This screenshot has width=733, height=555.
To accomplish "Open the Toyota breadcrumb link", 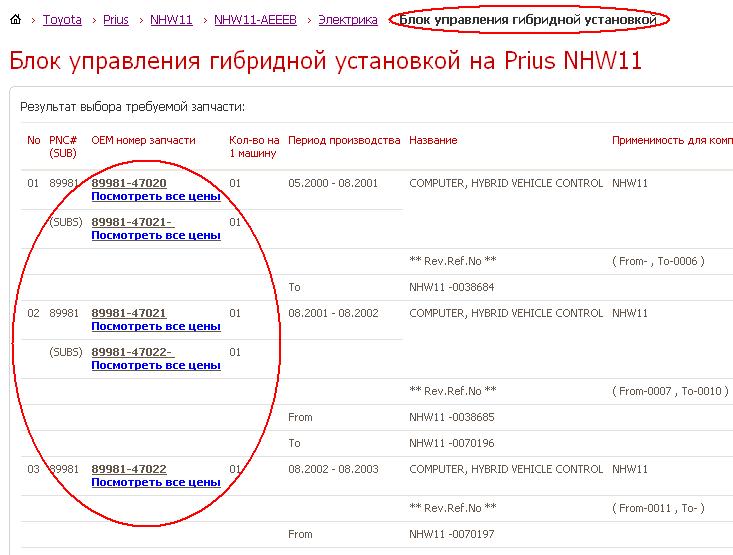I will [x=62, y=20].
